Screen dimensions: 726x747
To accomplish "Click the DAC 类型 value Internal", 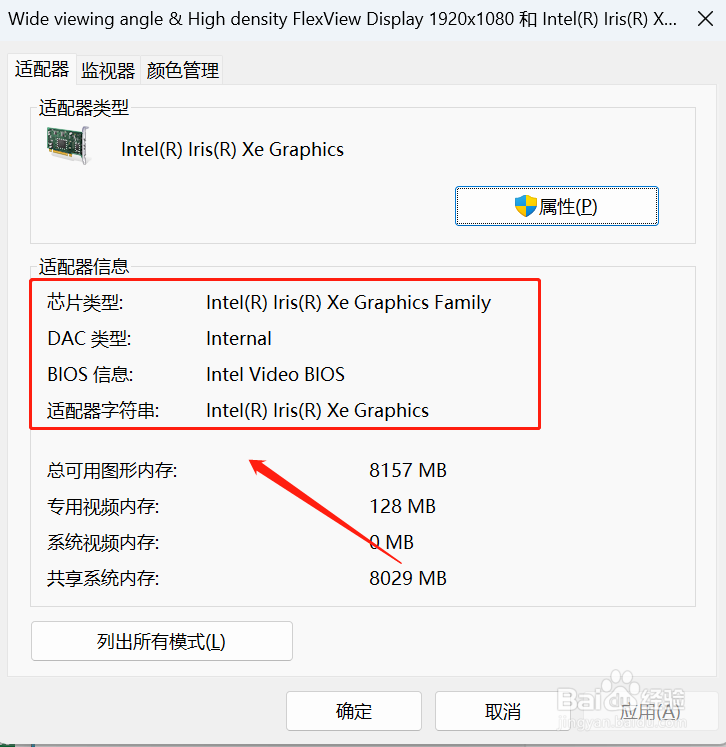I will coord(239,339).
